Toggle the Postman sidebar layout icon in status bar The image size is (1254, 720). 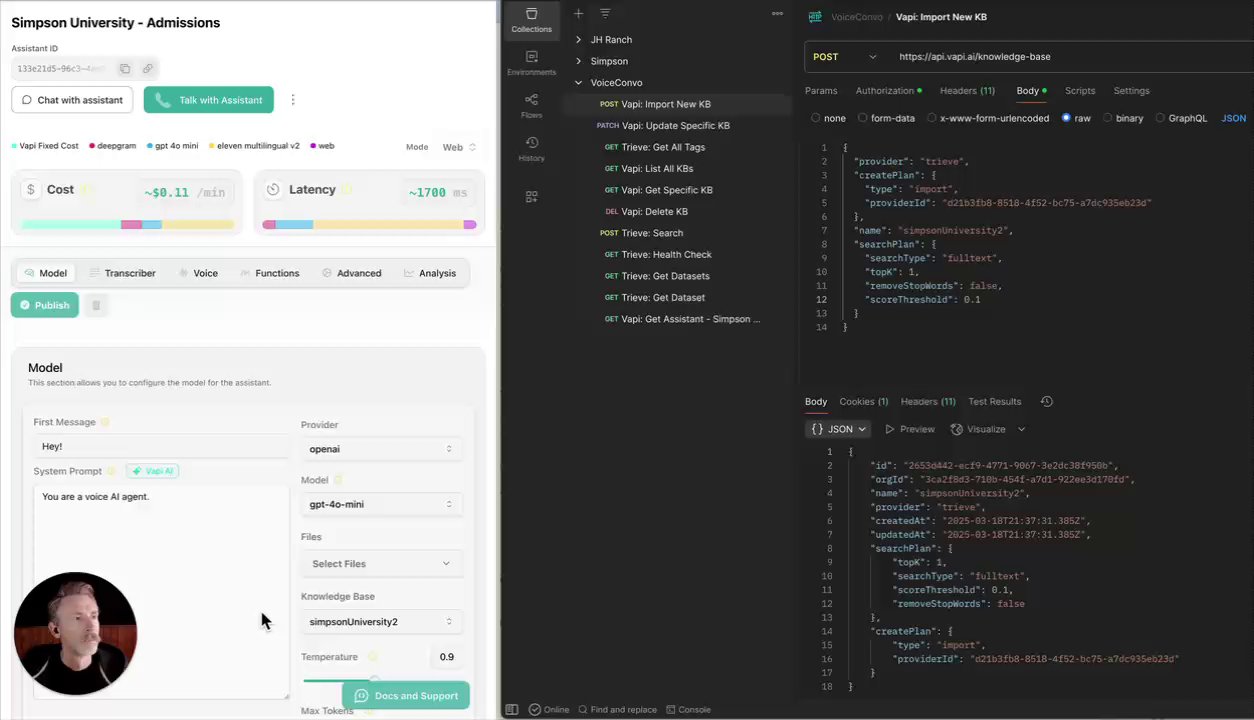click(x=512, y=709)
